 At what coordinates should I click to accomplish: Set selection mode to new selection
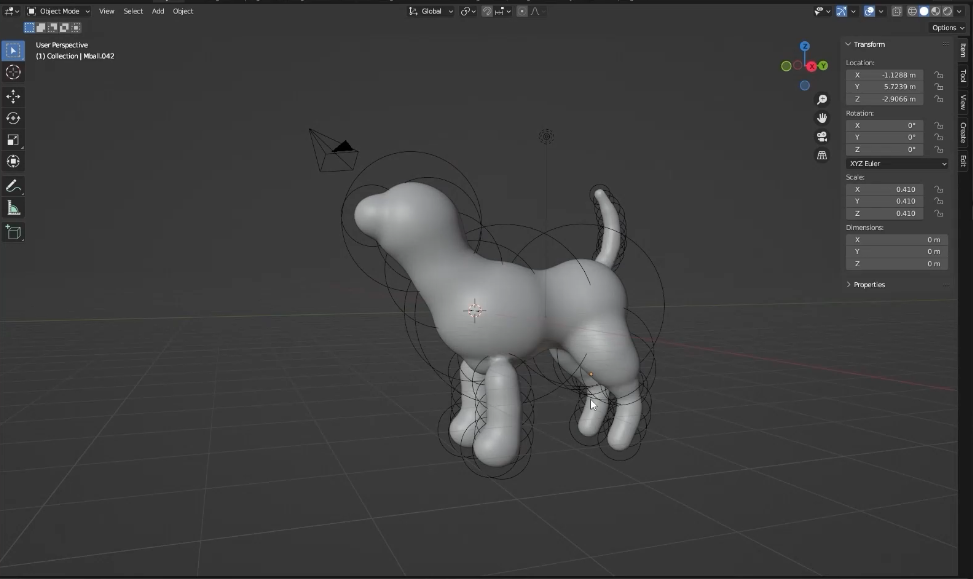(29, 27)
